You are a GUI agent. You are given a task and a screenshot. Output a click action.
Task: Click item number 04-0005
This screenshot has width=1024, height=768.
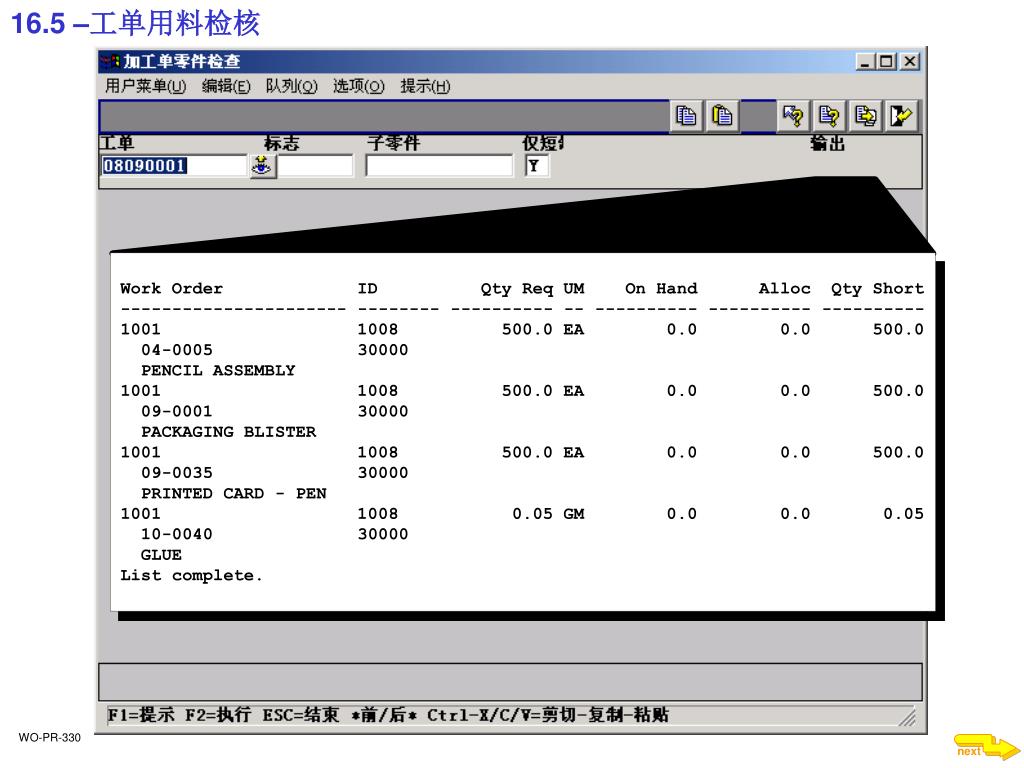click(176, 350)
